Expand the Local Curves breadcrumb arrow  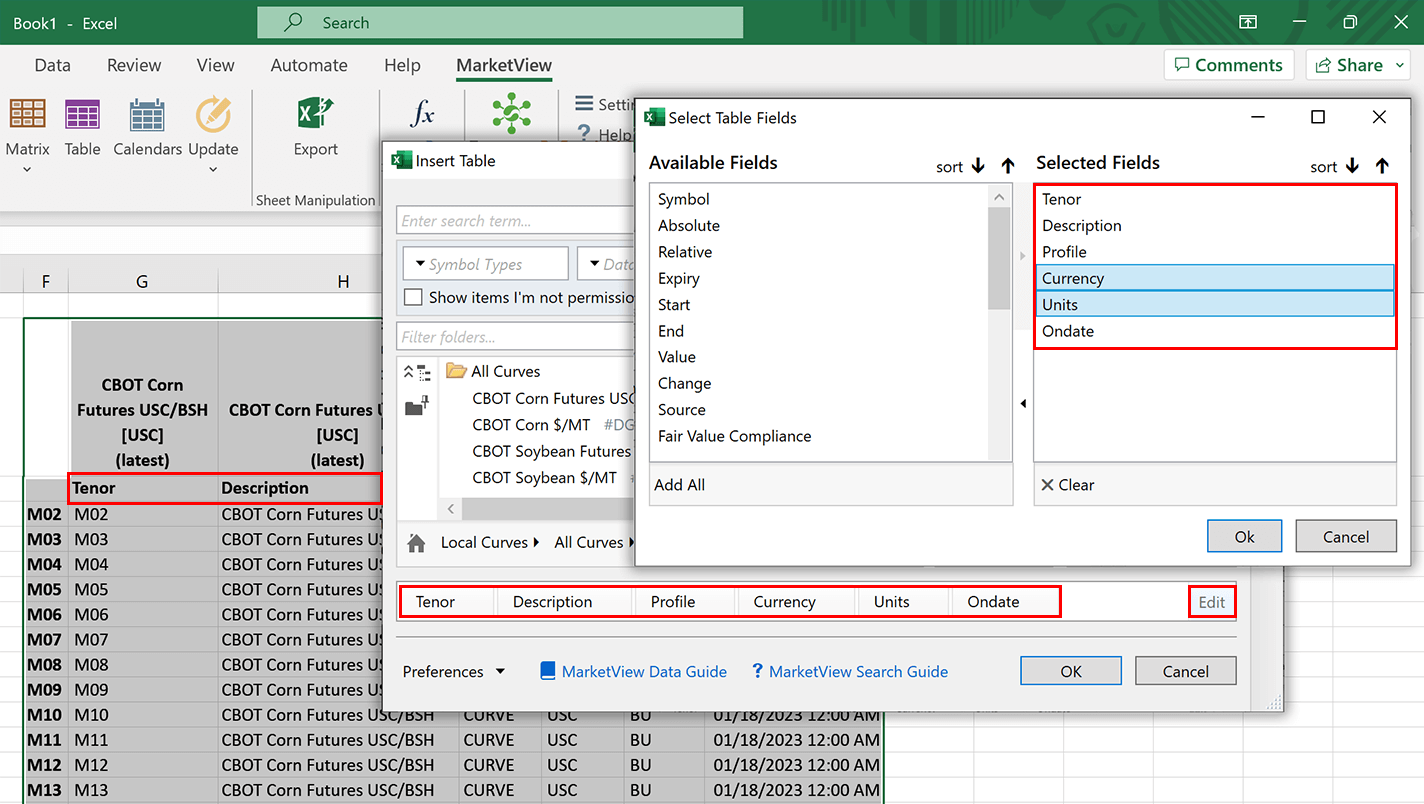(536, 542)
